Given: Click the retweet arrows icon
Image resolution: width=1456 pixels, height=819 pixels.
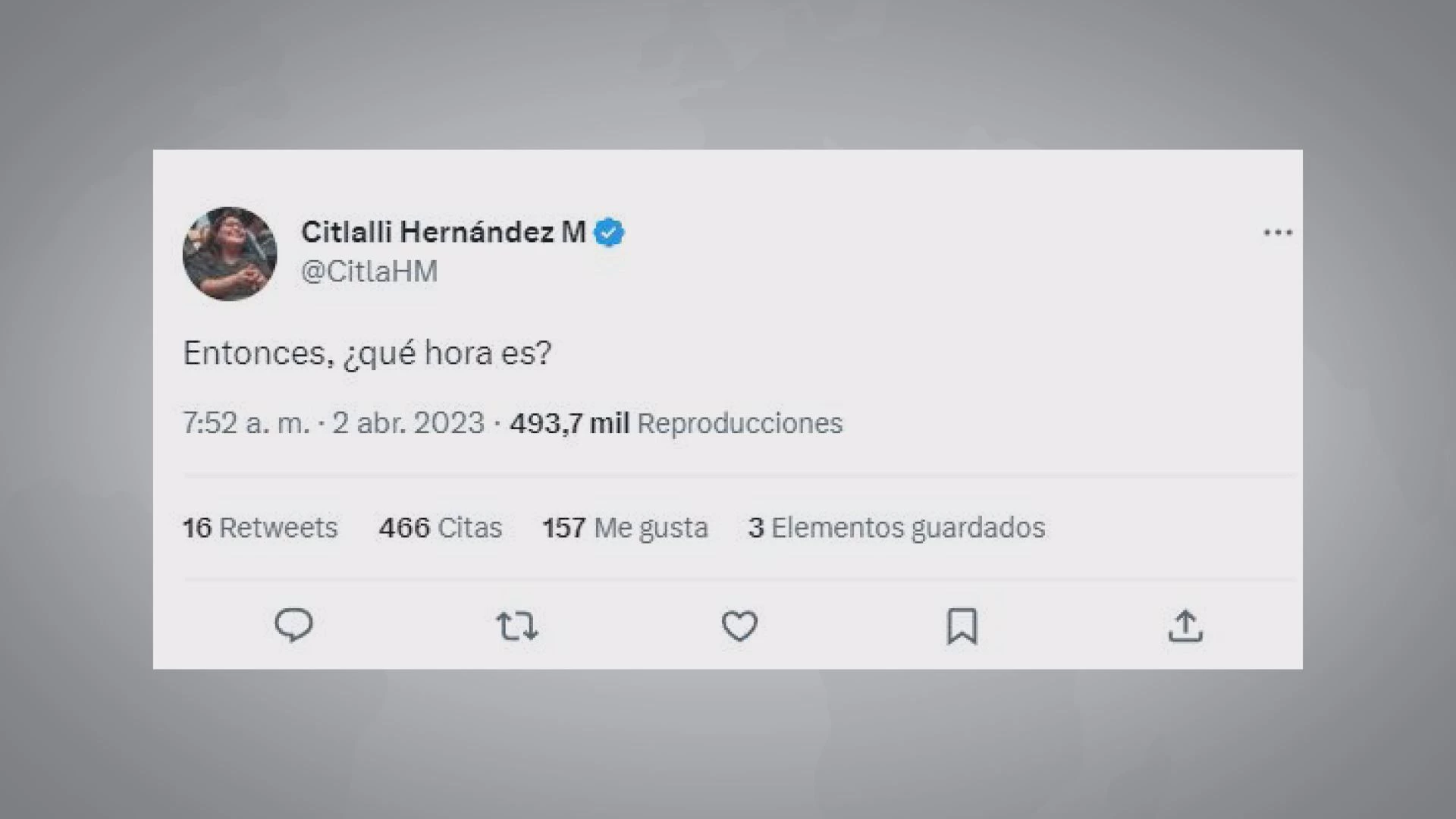Looking at the screenshot, I should 517,626.
